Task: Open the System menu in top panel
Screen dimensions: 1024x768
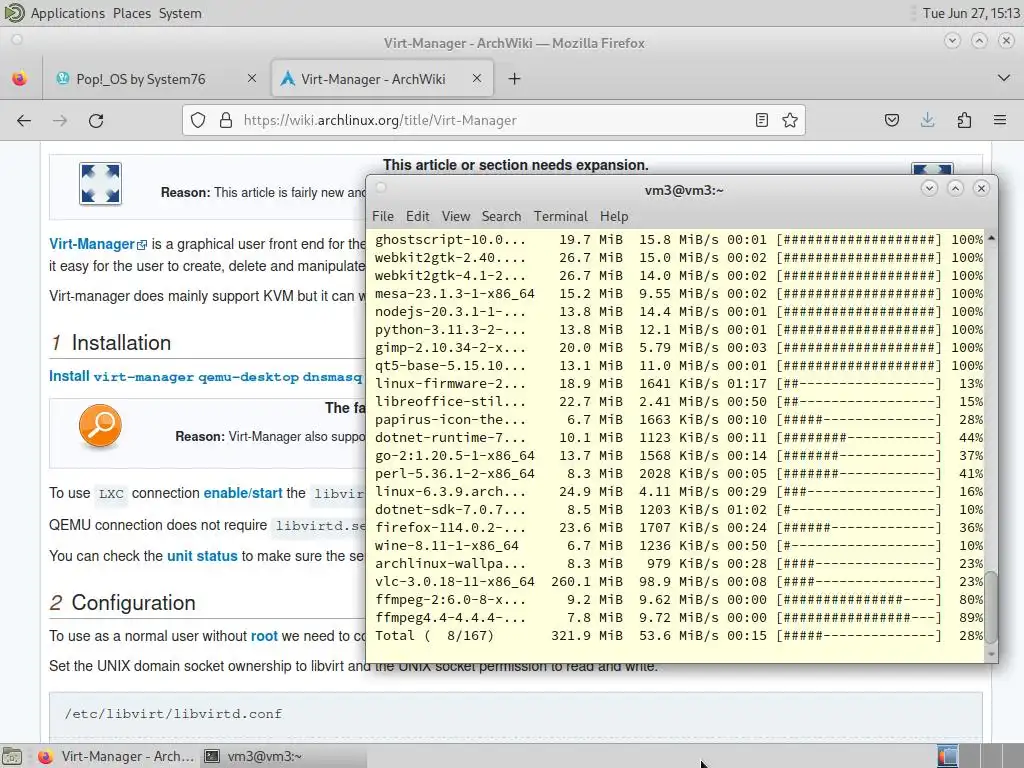Action: click(180, 13)
